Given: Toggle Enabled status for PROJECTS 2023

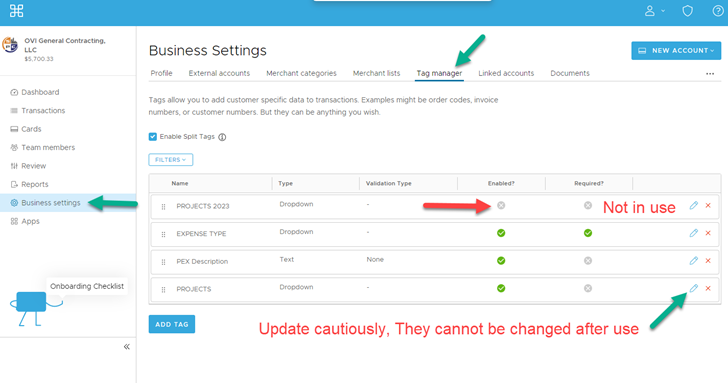Looking at the screenshot, I should [x=501, y=205].
